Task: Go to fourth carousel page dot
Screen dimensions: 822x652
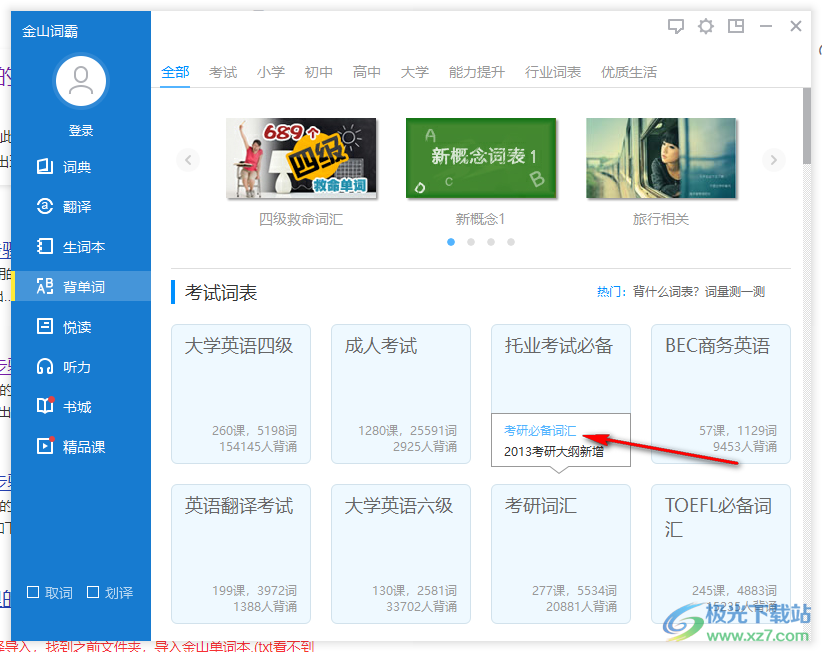Action: (511, 242)
